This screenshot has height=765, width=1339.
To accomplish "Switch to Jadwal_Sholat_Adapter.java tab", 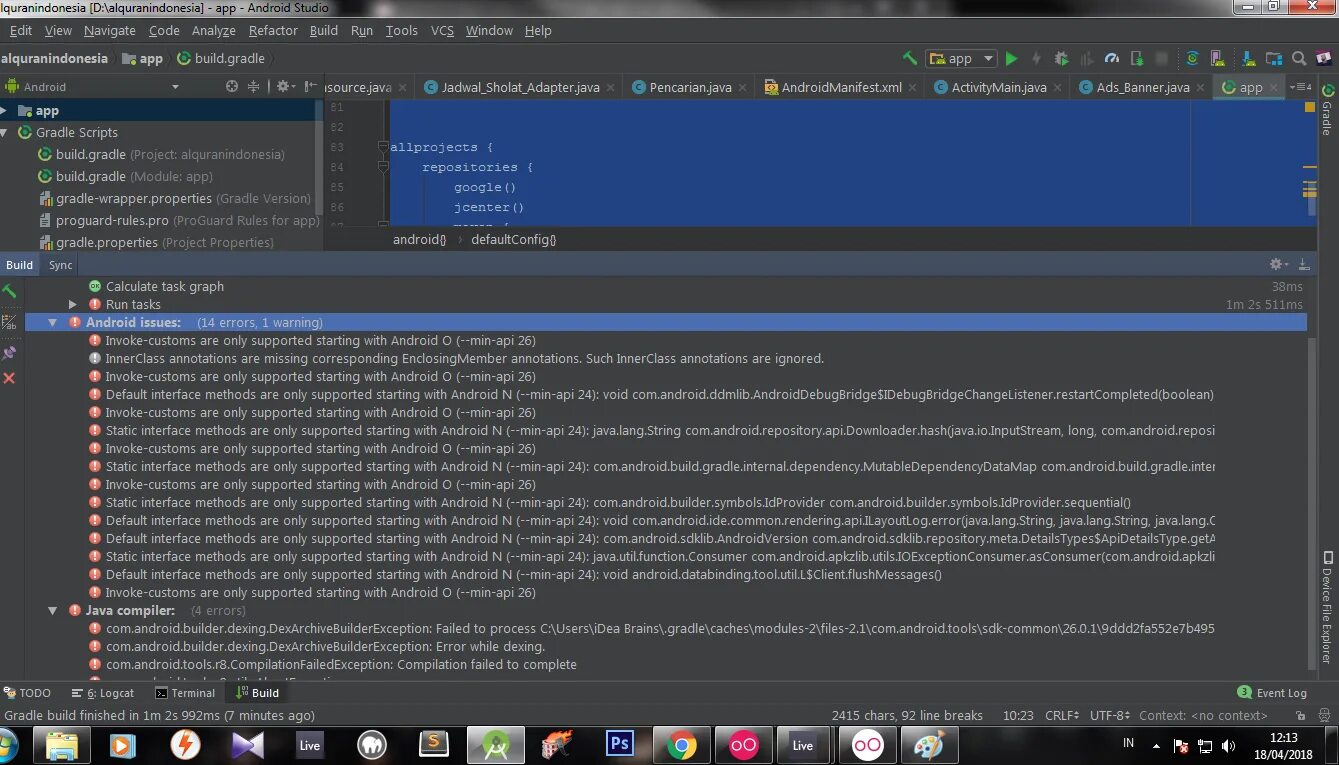I will click(520, 87).
